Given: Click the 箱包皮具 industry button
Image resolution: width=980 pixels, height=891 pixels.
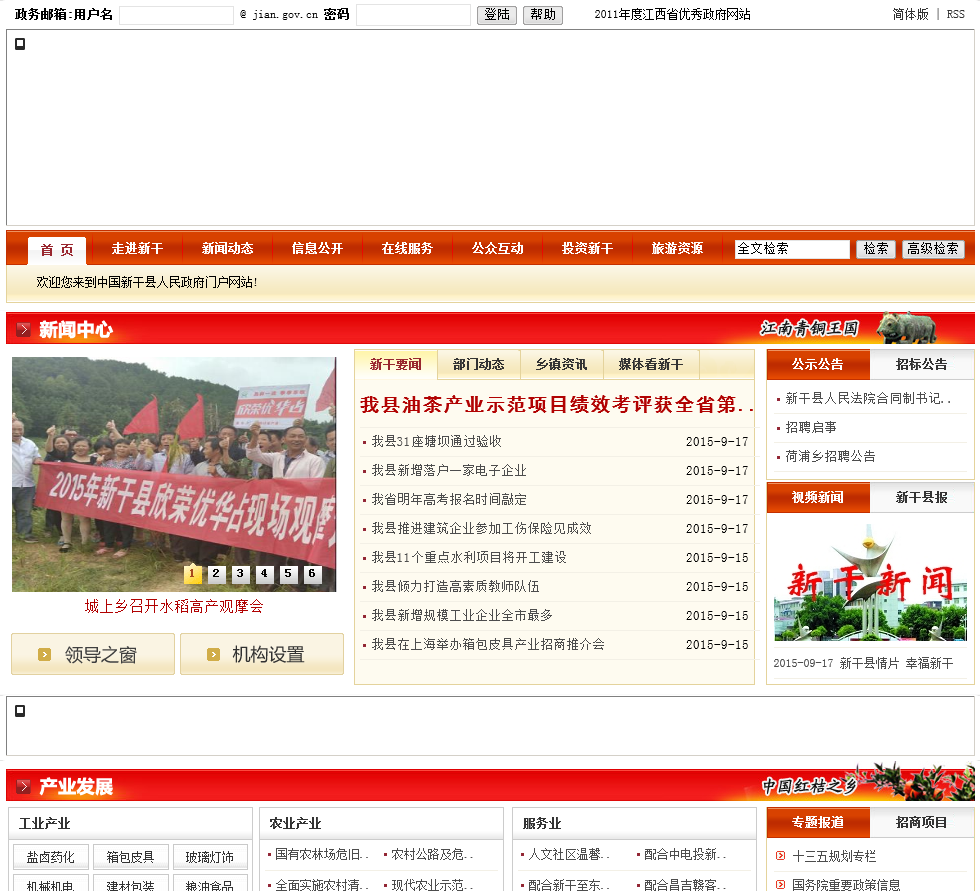Looking at the screenshot, I should click(x=130, y=857).
